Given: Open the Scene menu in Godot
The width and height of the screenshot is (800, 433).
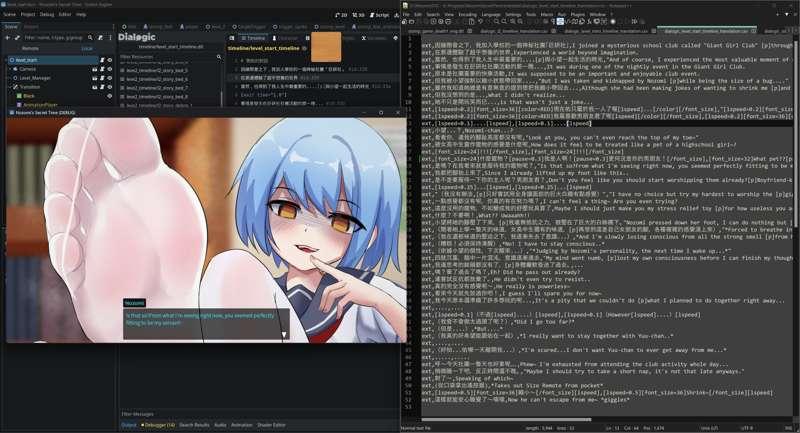Looking at the screenshot, I should tap(10, 14).
